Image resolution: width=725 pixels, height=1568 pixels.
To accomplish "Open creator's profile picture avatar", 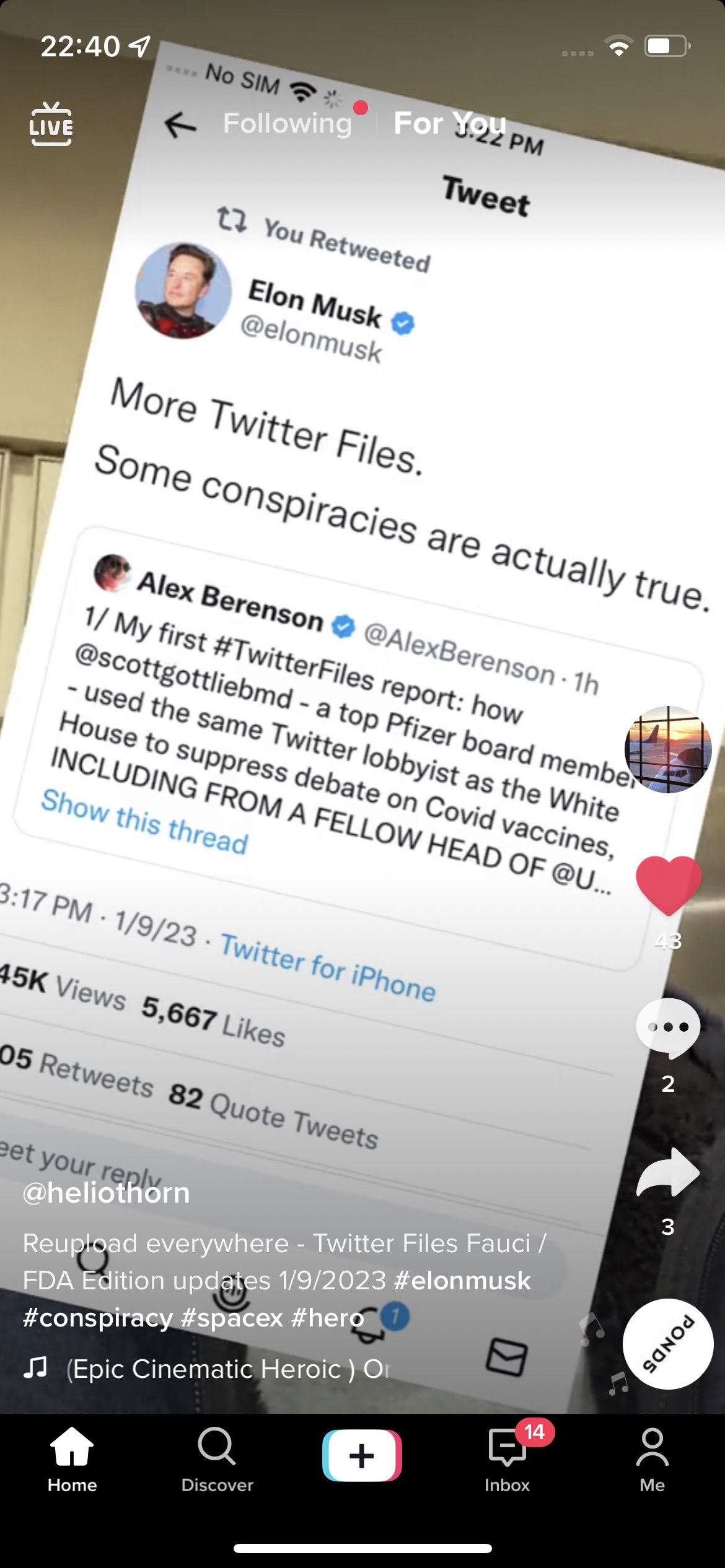I will click(668, 749).
